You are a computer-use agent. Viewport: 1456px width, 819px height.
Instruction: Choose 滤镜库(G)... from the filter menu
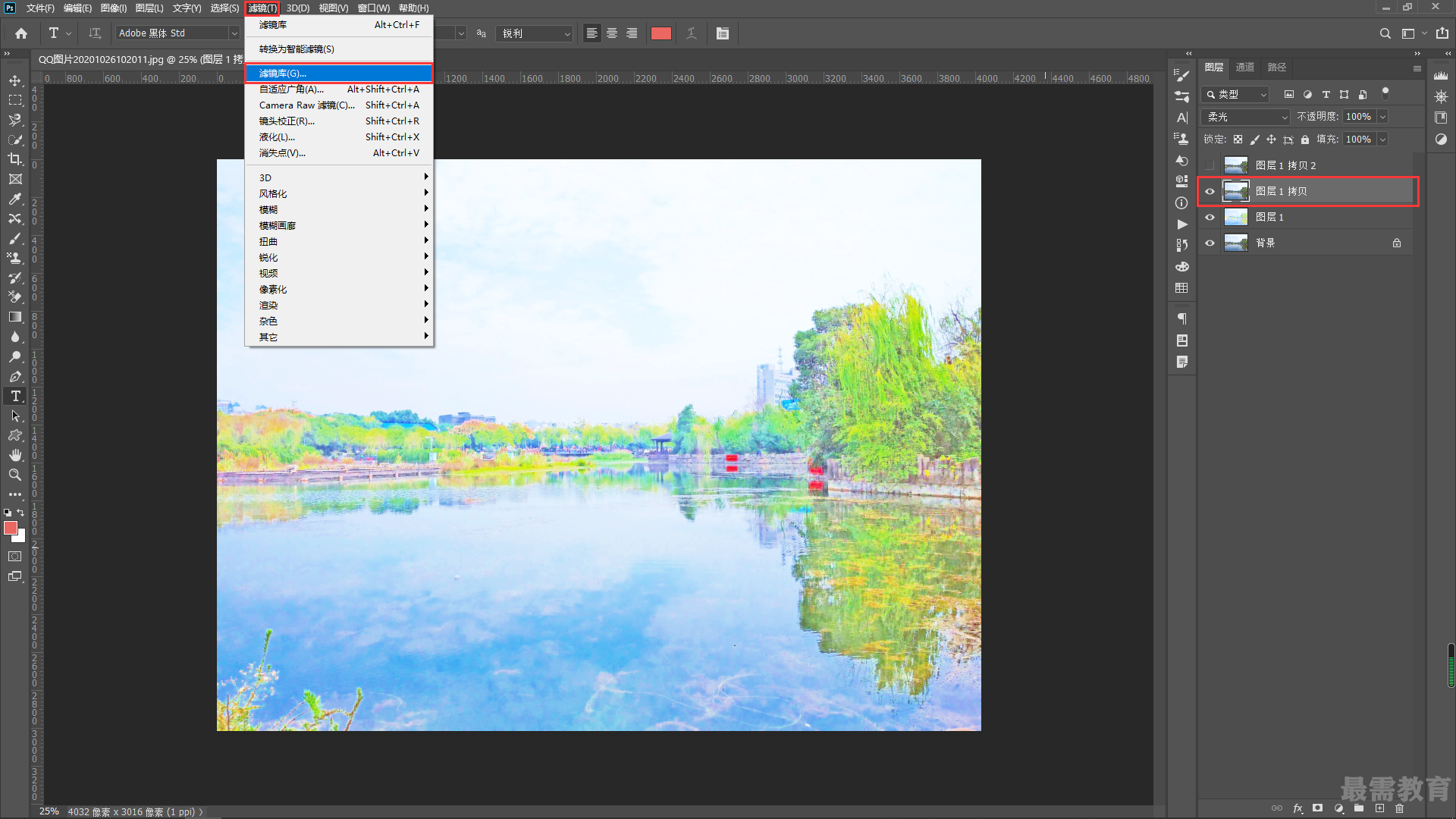[x=339, y=74]
